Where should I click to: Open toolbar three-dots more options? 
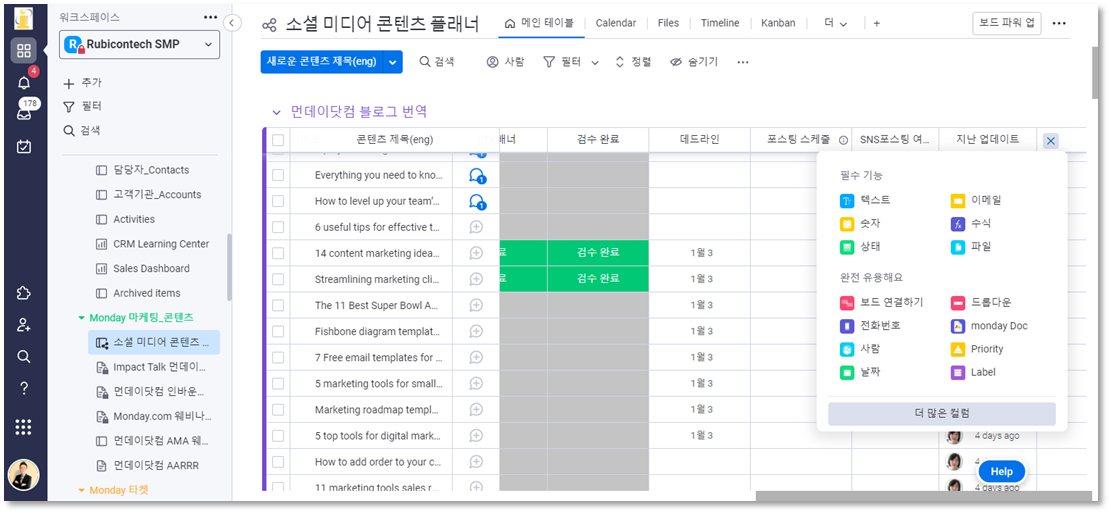743,62
